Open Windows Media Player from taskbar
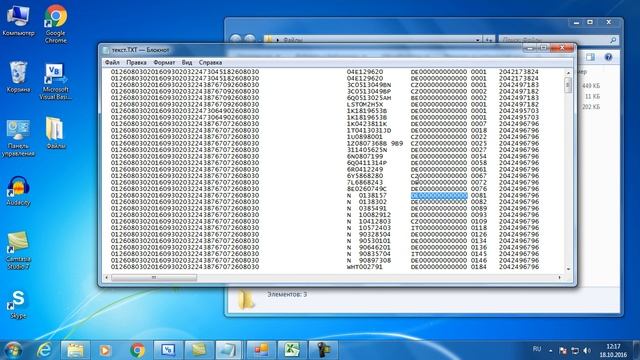This screenshot has width=640, height=360. [x=106, y=350]
